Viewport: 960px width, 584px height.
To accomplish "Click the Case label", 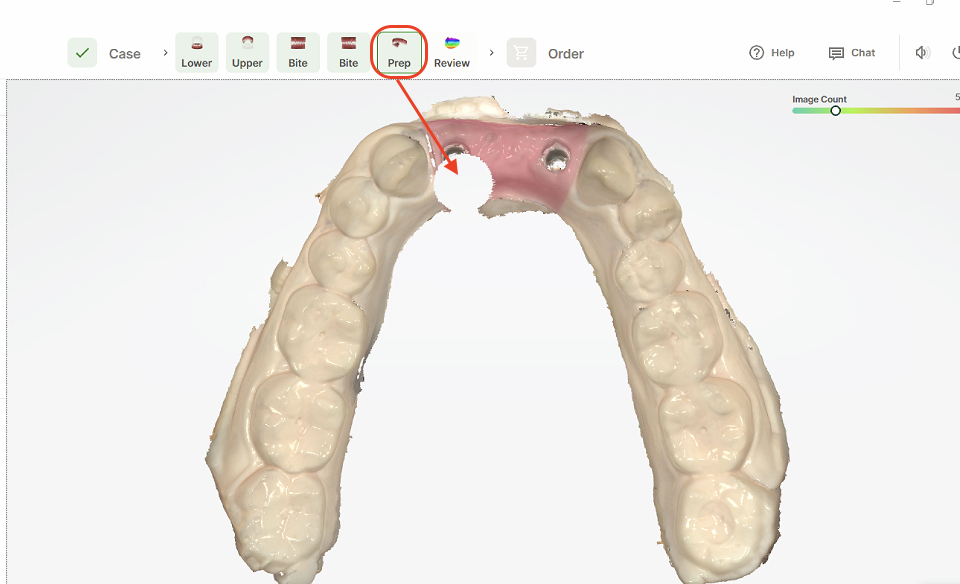I will coord(125,54).
